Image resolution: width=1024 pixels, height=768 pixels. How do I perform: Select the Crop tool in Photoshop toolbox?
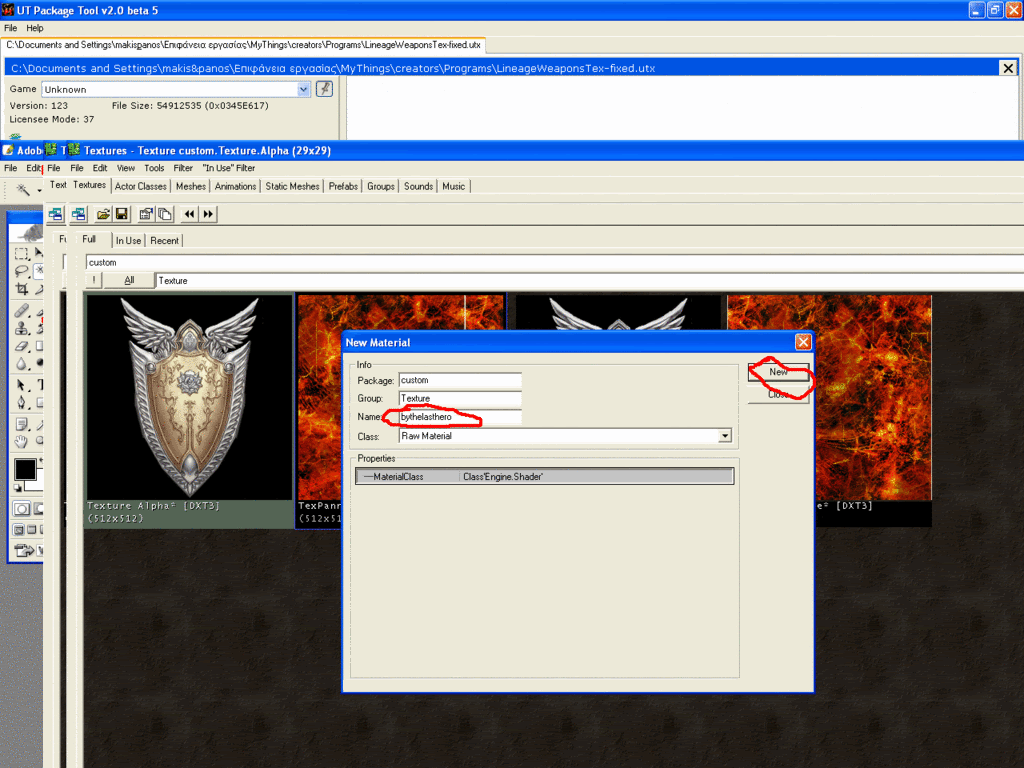[x=22, y=289]
